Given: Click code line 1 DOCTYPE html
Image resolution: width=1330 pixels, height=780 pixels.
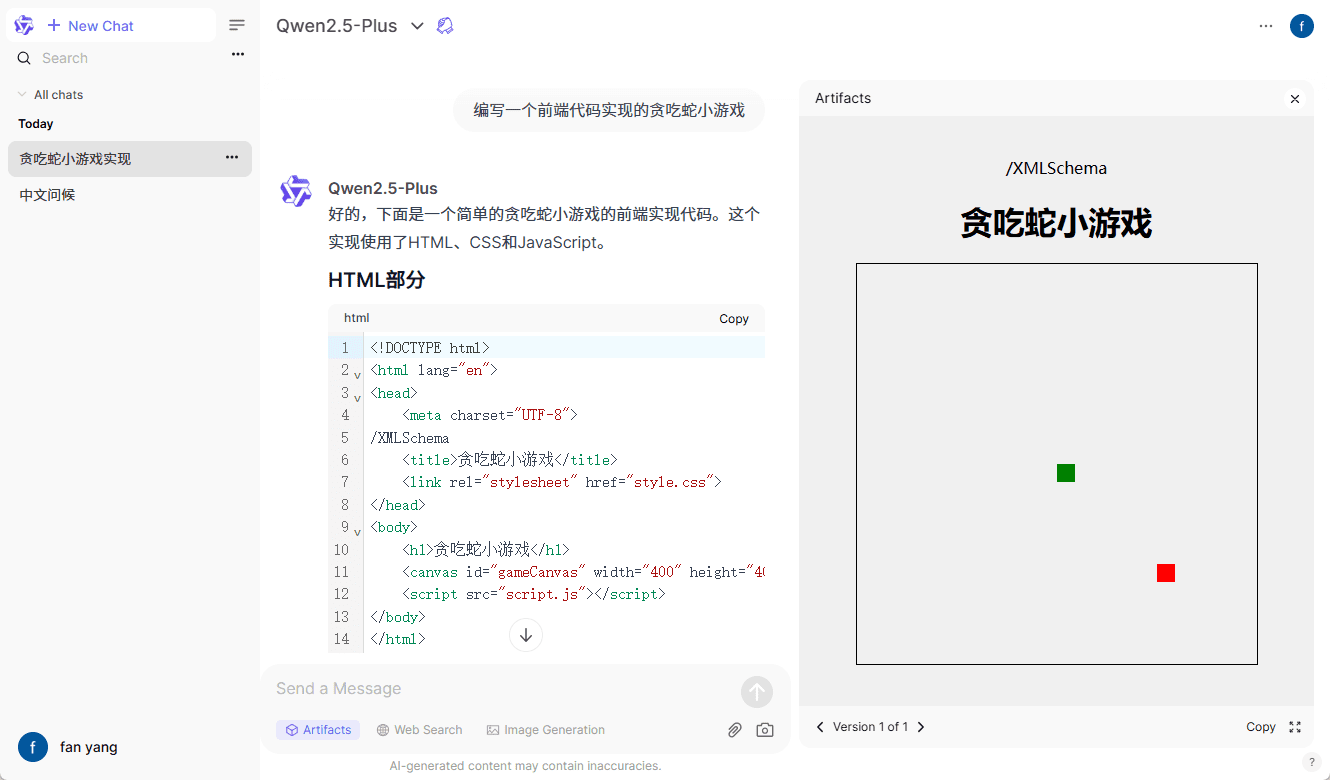Looking at the screenshot, I should [x=430, y=348].
